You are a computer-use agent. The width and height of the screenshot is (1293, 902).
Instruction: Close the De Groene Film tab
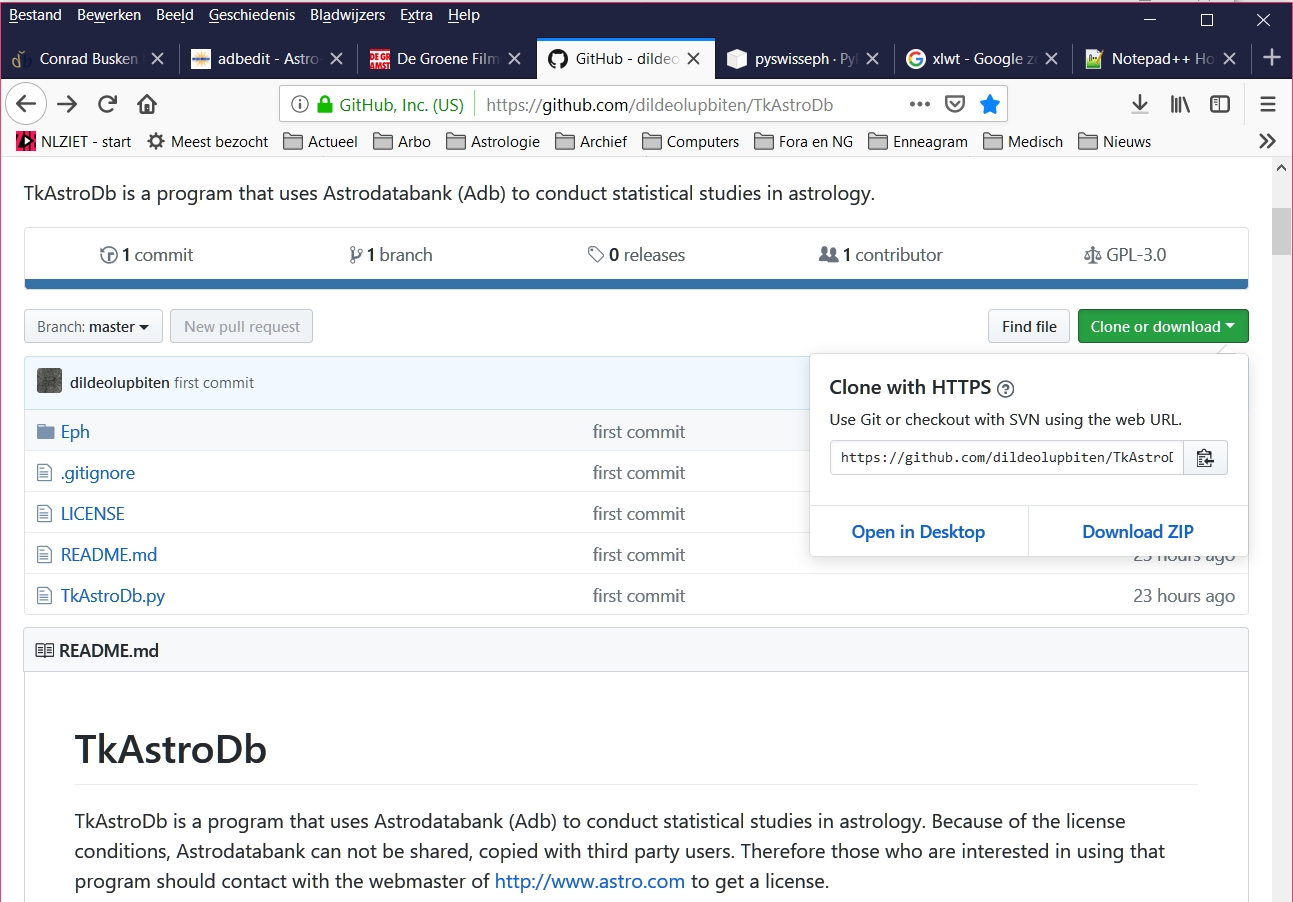click(514, 59)
